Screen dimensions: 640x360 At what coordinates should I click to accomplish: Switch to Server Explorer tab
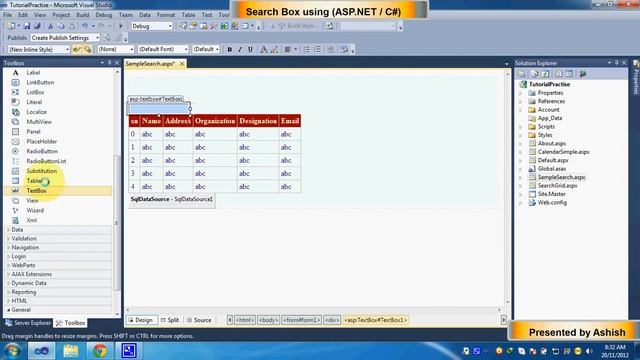click(x=28, y=323)
